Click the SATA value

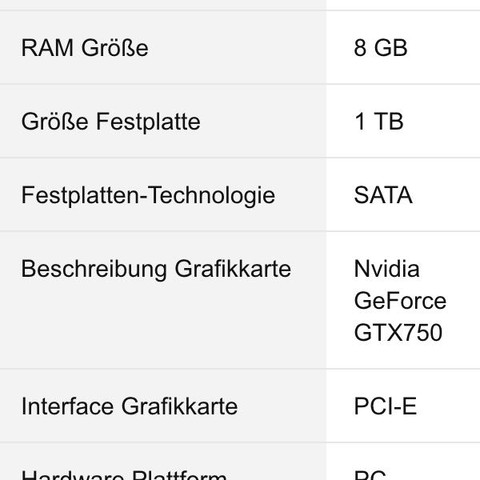383,195
